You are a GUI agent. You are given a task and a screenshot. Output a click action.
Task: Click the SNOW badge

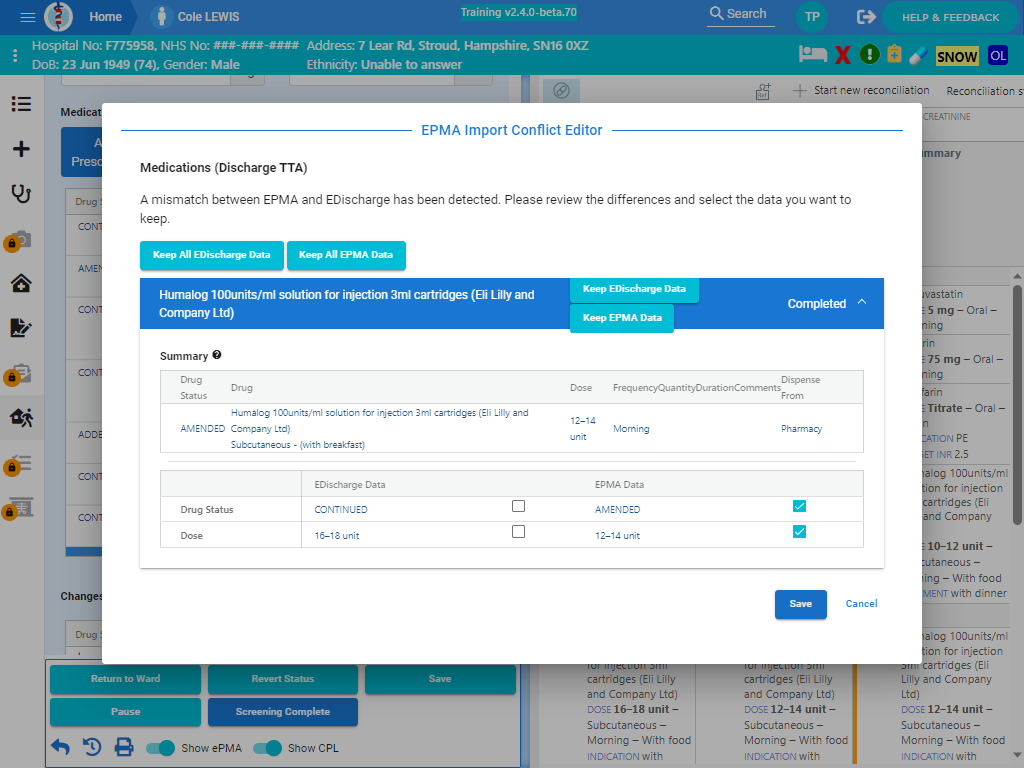957,56
